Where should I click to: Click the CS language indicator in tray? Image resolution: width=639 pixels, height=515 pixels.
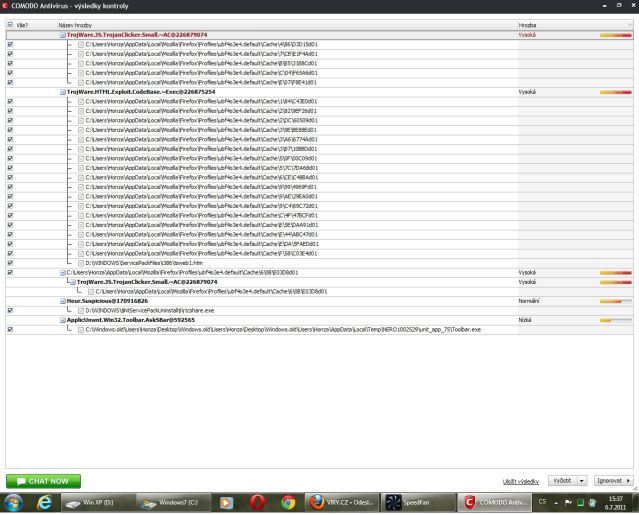[x=542, y=502]
